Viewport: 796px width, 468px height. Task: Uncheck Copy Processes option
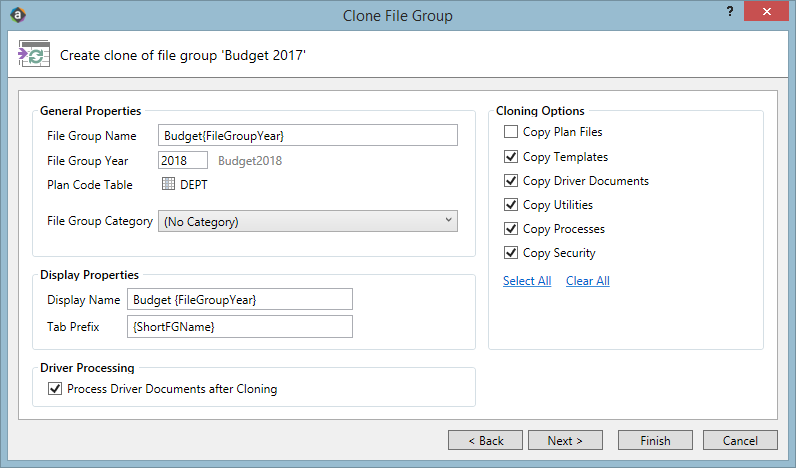pyautogui.click(x=511, y=229)
